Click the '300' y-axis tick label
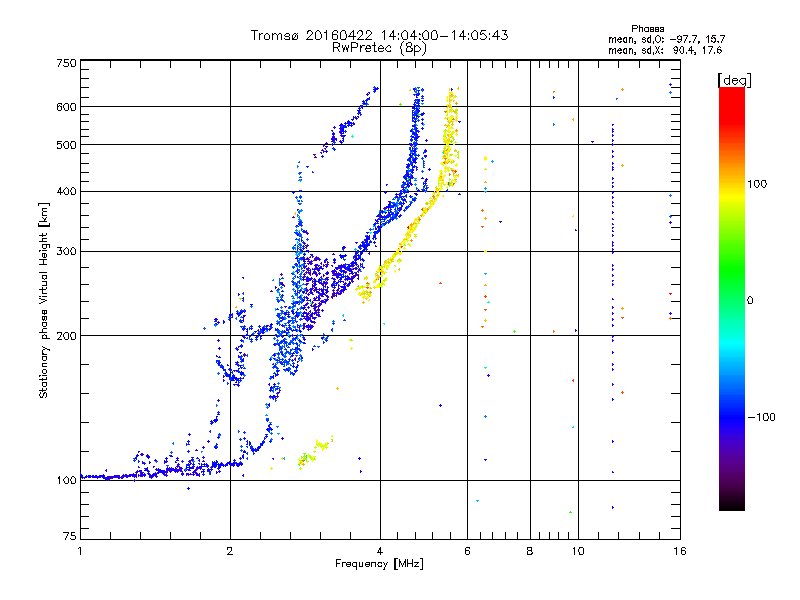Screen dimensions: 800x600 click(x=67, y=251)
